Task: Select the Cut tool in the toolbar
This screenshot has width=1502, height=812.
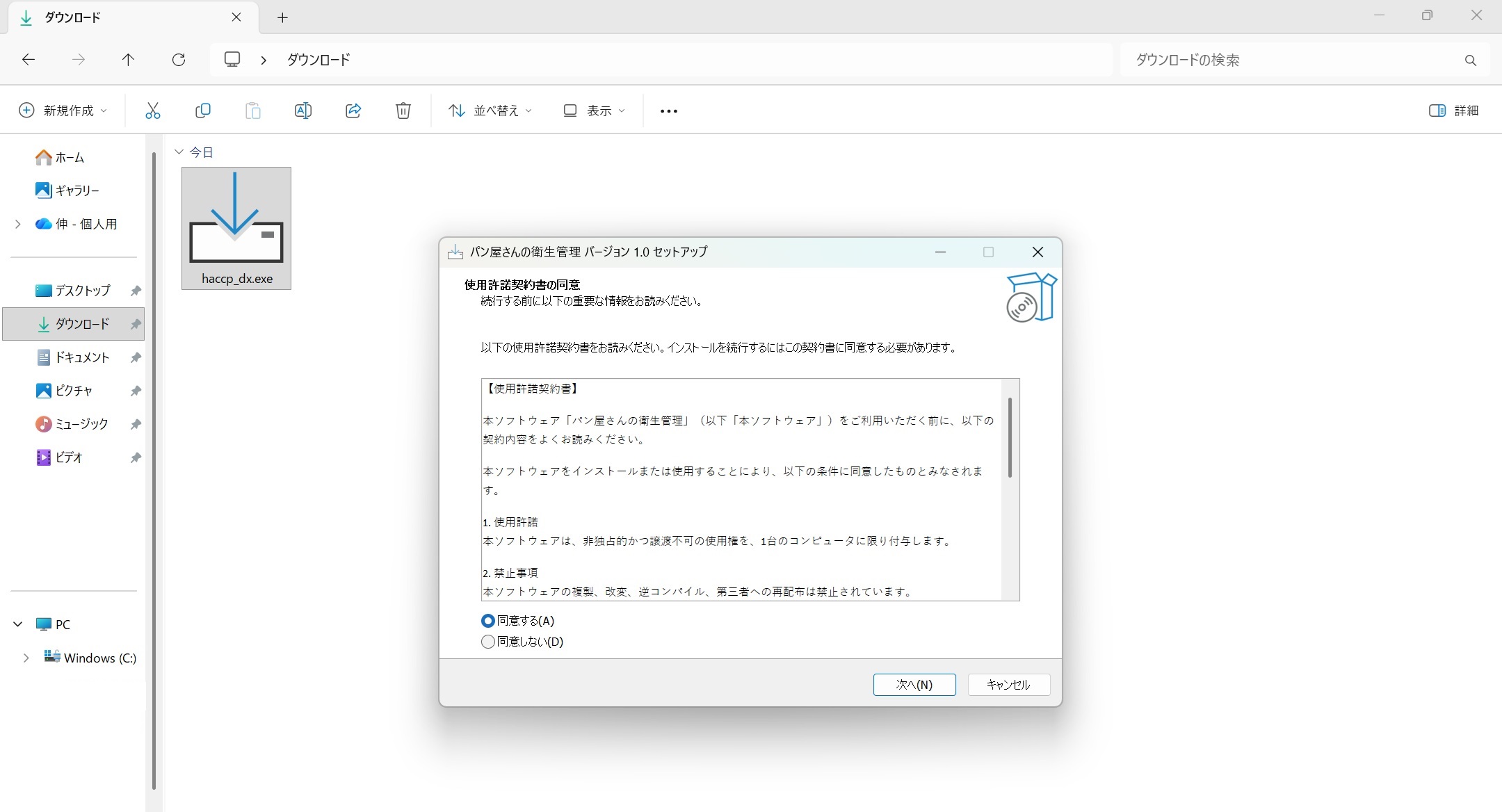Action: pyautogui.click(x=152, y=111)
